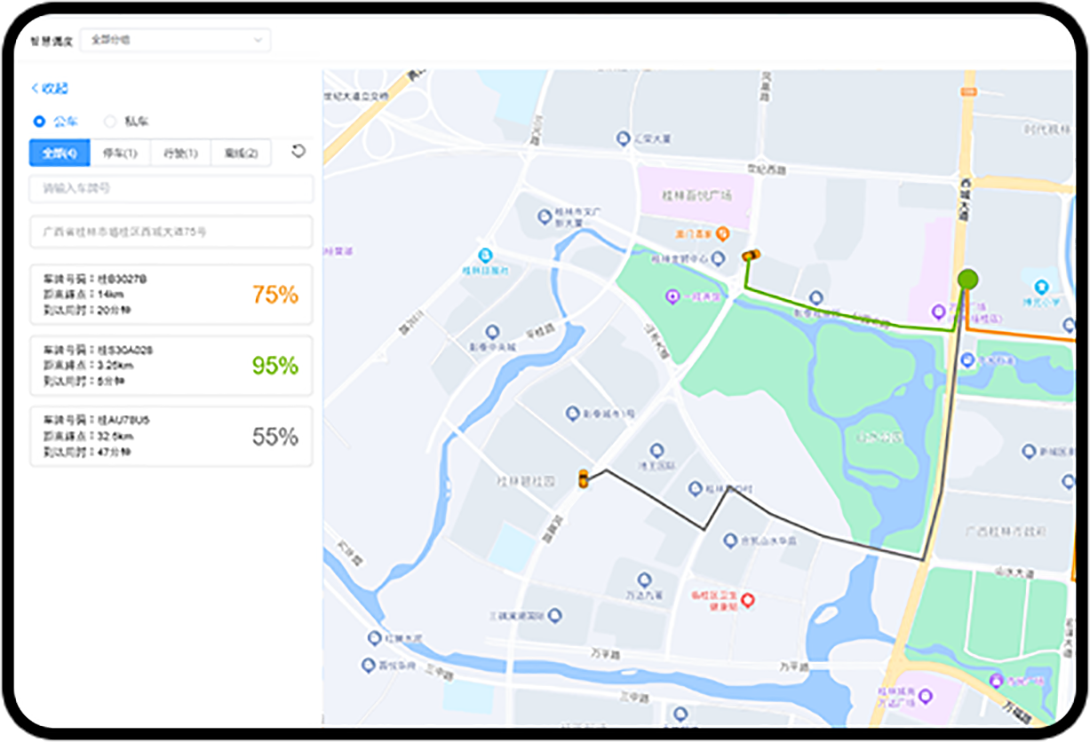Click the 95% match percentage
Viewport: 1090px width, 742px height.
point(275,366)
